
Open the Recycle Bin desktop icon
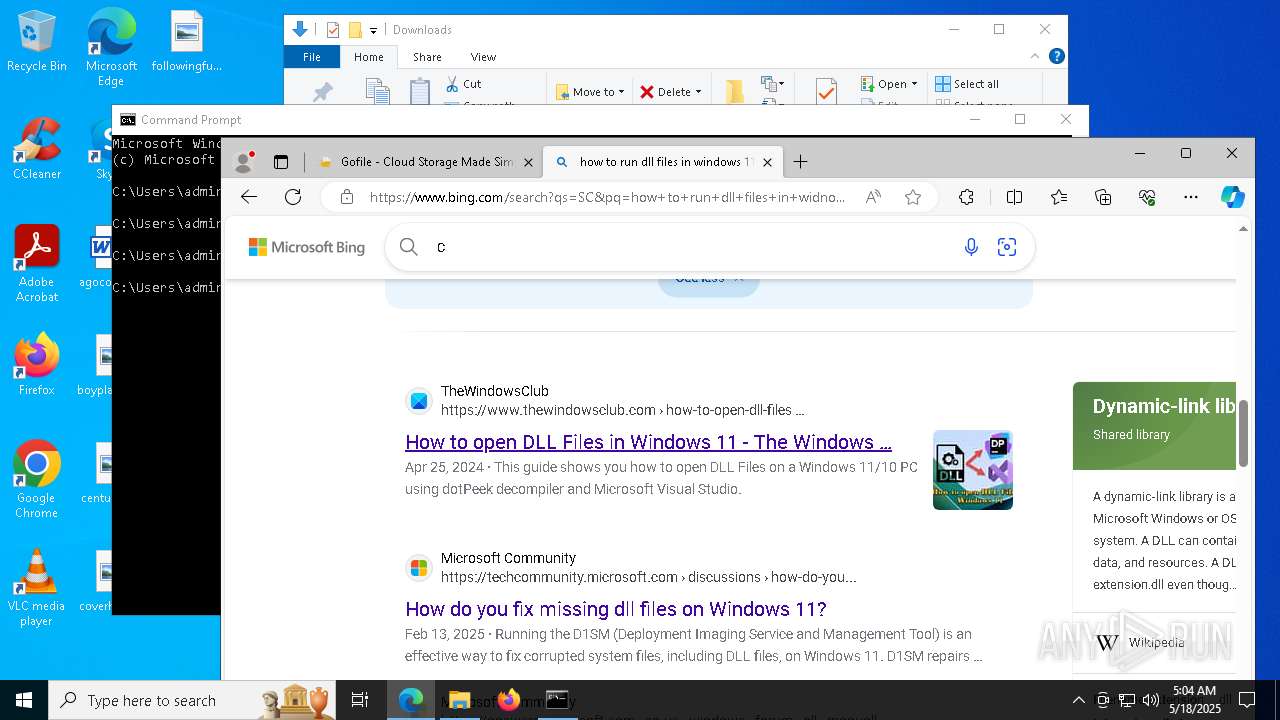[x=36, y=42]
